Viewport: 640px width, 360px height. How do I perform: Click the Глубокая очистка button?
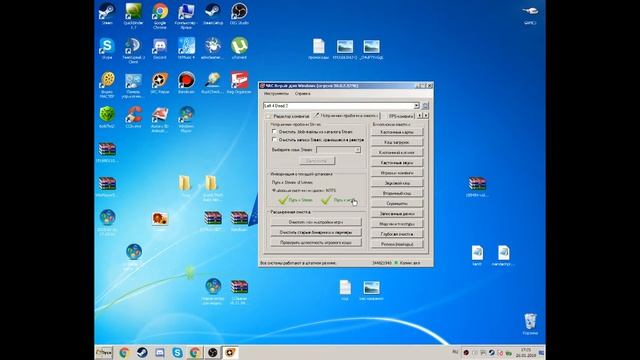pos(397,234)
